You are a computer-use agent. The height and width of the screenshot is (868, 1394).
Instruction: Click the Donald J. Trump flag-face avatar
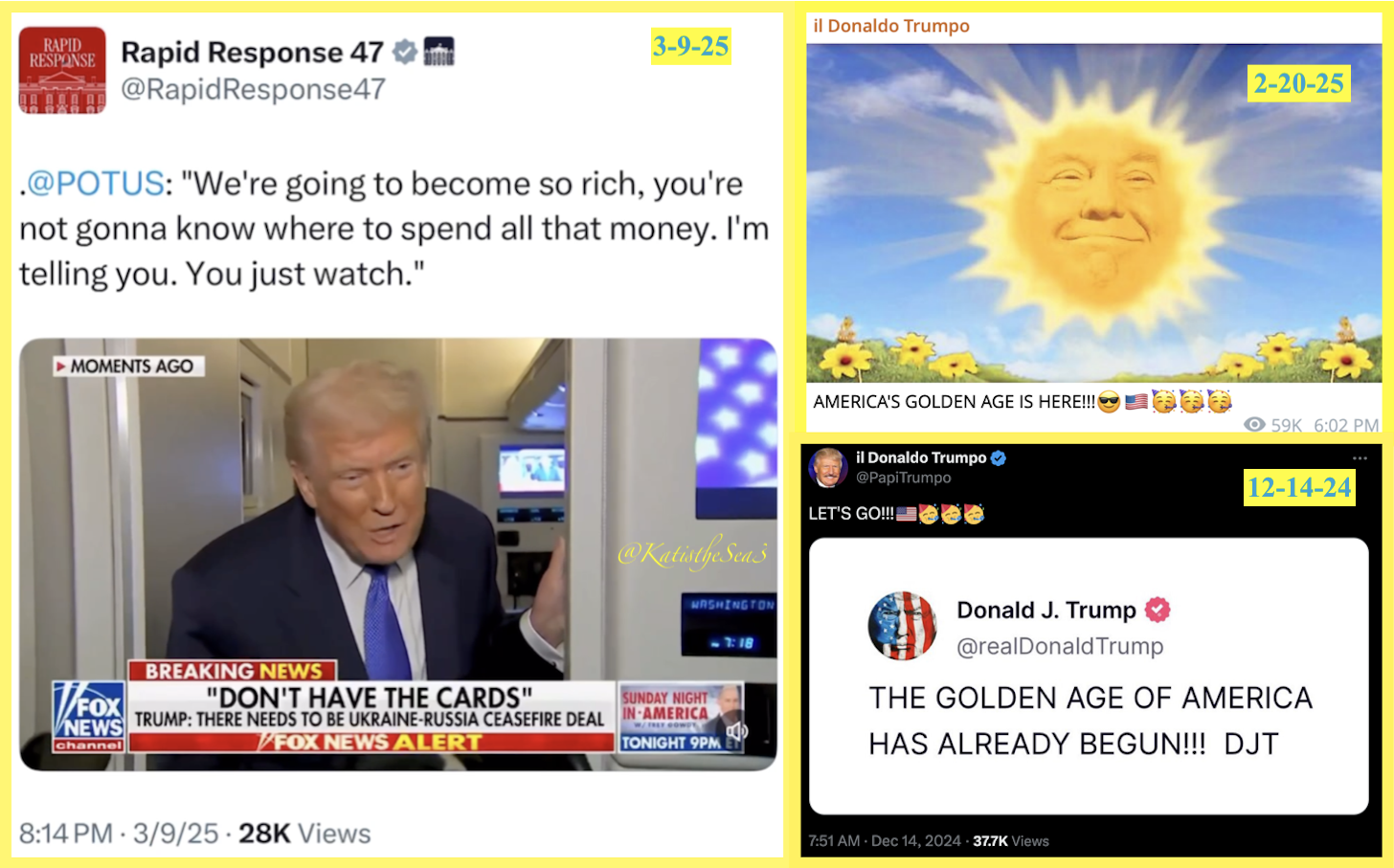902,626
